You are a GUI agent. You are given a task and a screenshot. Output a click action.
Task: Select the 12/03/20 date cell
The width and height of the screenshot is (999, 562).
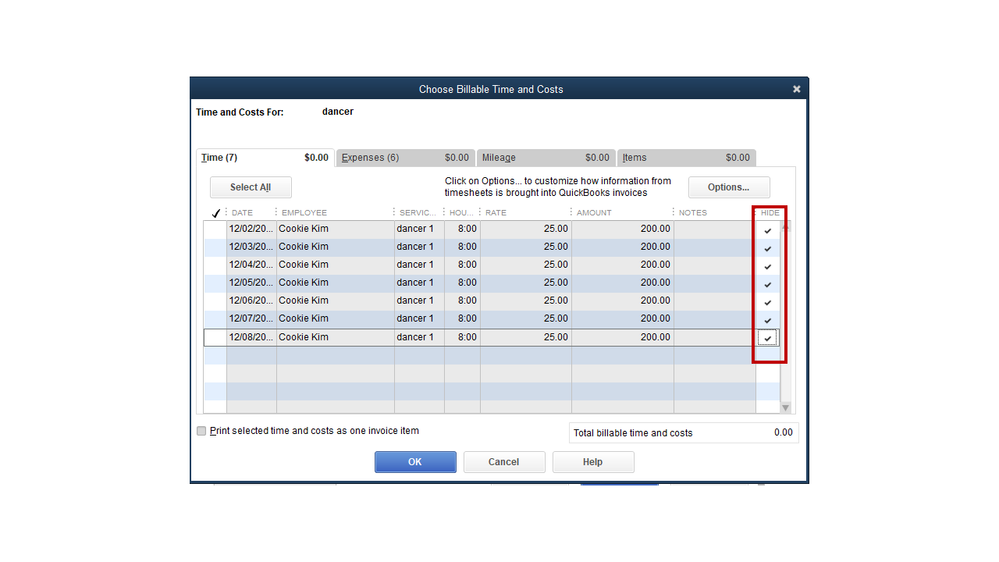point(251,247)
